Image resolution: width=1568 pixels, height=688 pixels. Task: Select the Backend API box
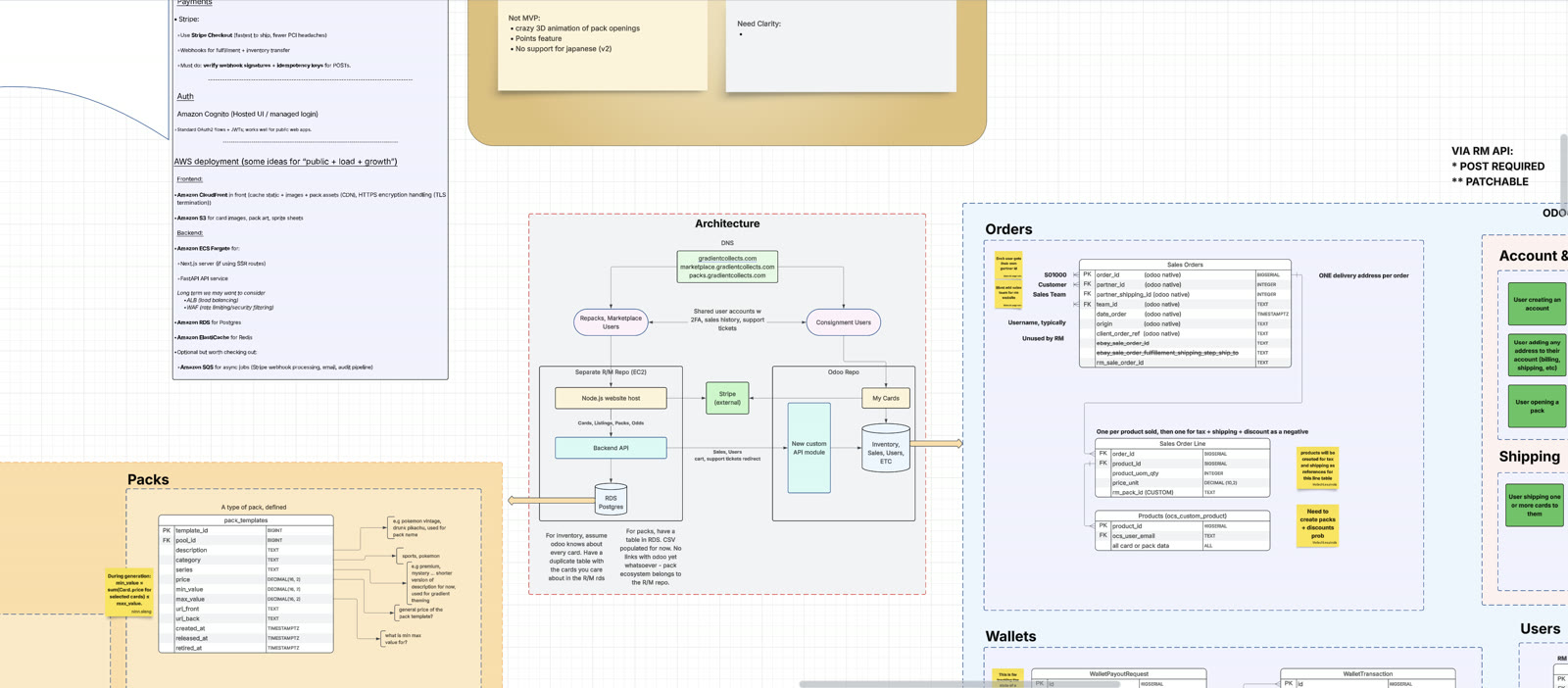[x=611, y=448]
